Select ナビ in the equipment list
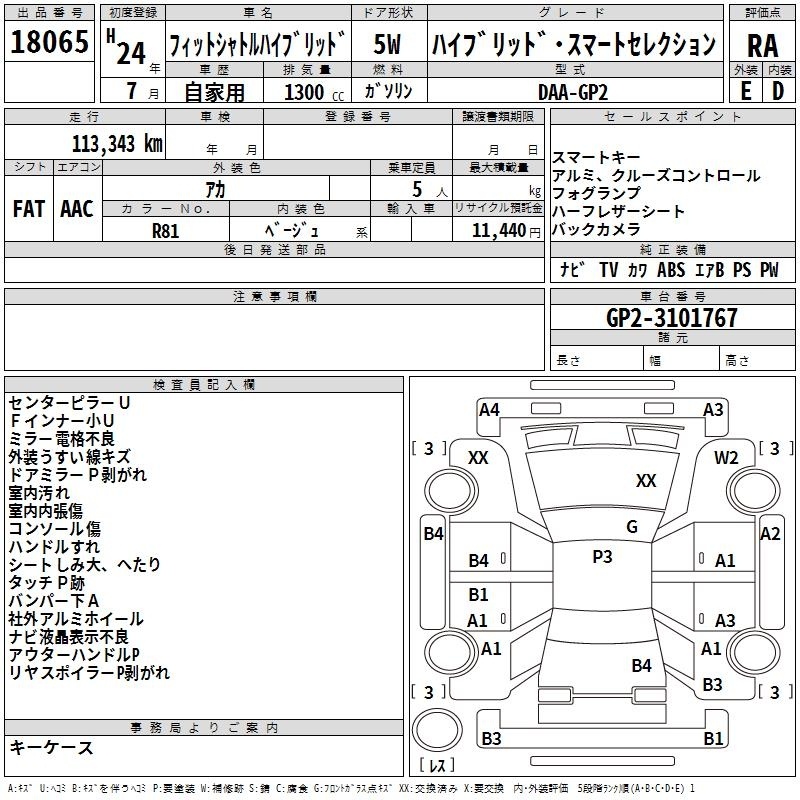Viewport: 800px width, 800px height. (573, 269)
